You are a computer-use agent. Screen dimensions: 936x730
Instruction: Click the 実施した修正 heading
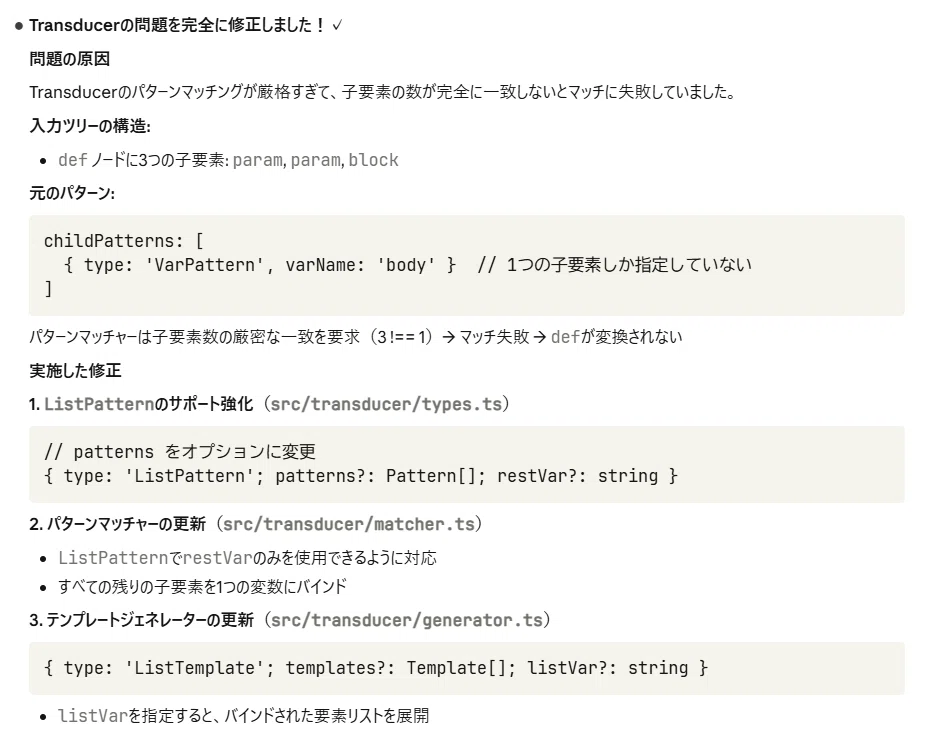[x=75, y=371]
